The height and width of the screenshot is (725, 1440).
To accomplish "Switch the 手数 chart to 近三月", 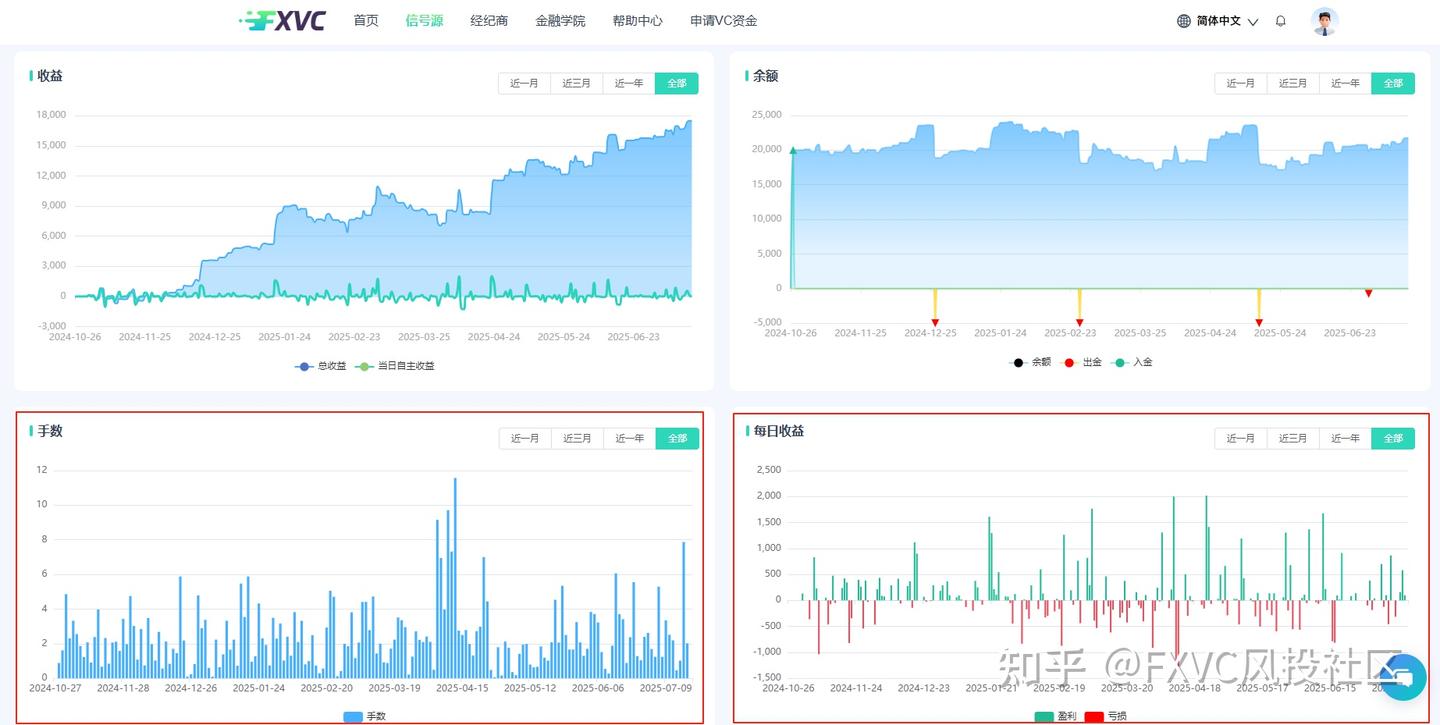I will (577, 438).
